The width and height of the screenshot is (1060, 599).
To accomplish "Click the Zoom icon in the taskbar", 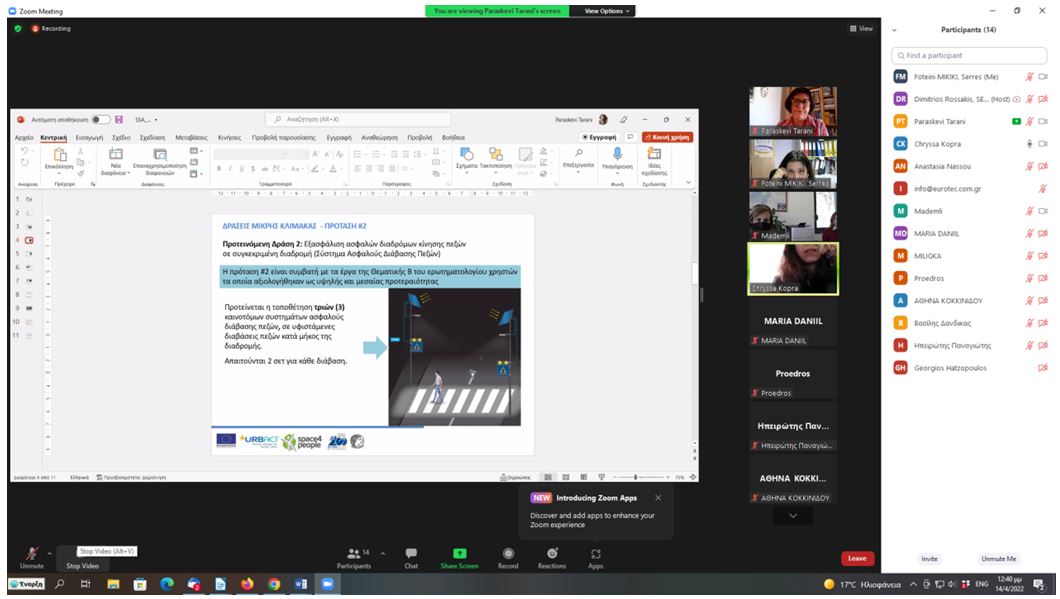I will coord(327,583).
